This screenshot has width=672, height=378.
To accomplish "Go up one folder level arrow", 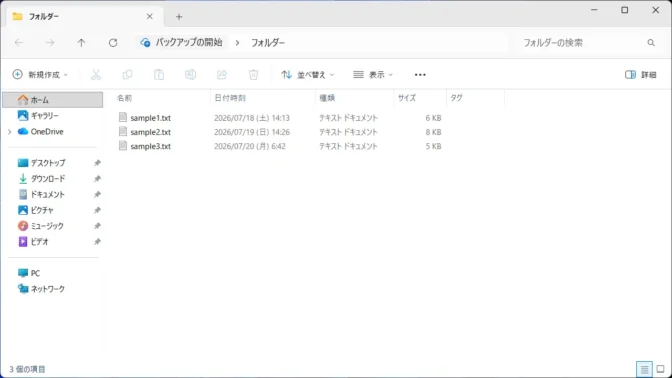I will [x=81, y=42].
